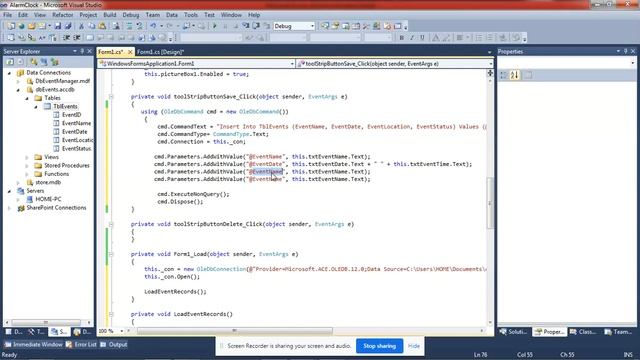Switch to Class View bottom tab
The width and height of the screenshot is (640, 360).
click(x=583, y=332)
